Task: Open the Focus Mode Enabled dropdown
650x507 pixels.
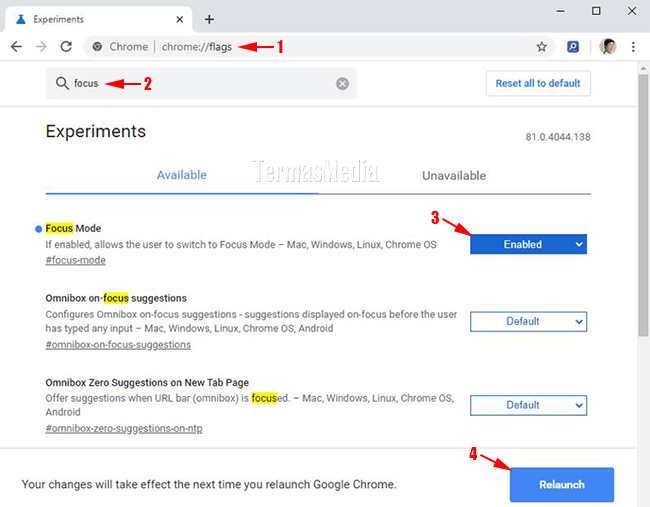Action: coord(528,244)
